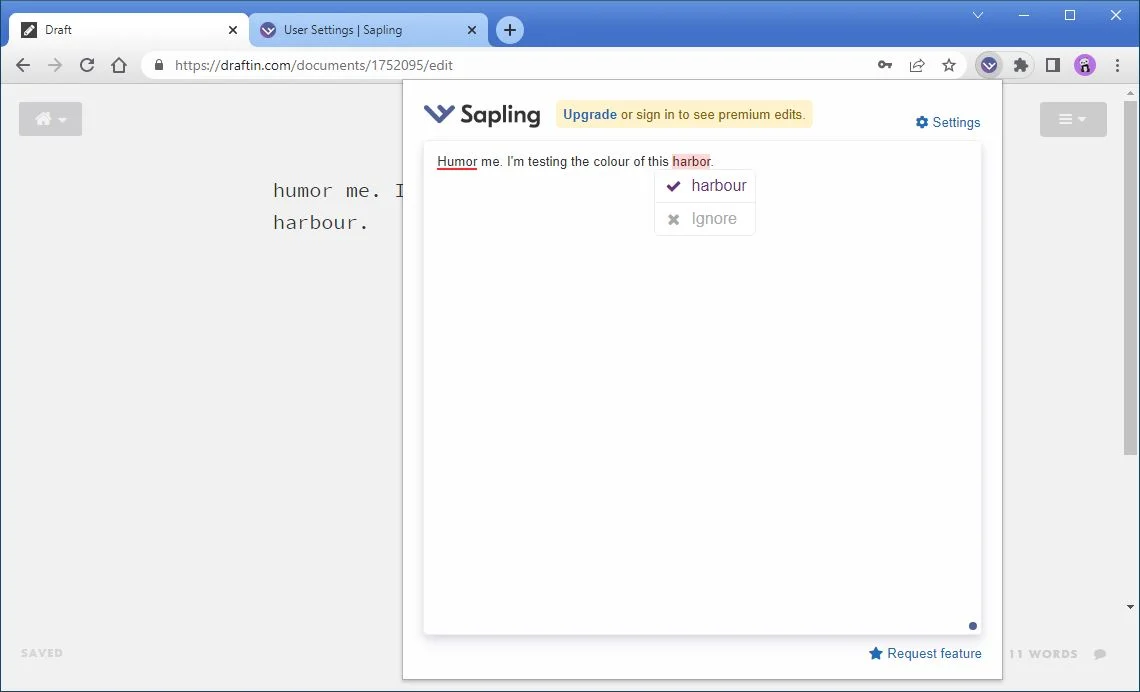Open Sapling Settings link

point(948,122)
